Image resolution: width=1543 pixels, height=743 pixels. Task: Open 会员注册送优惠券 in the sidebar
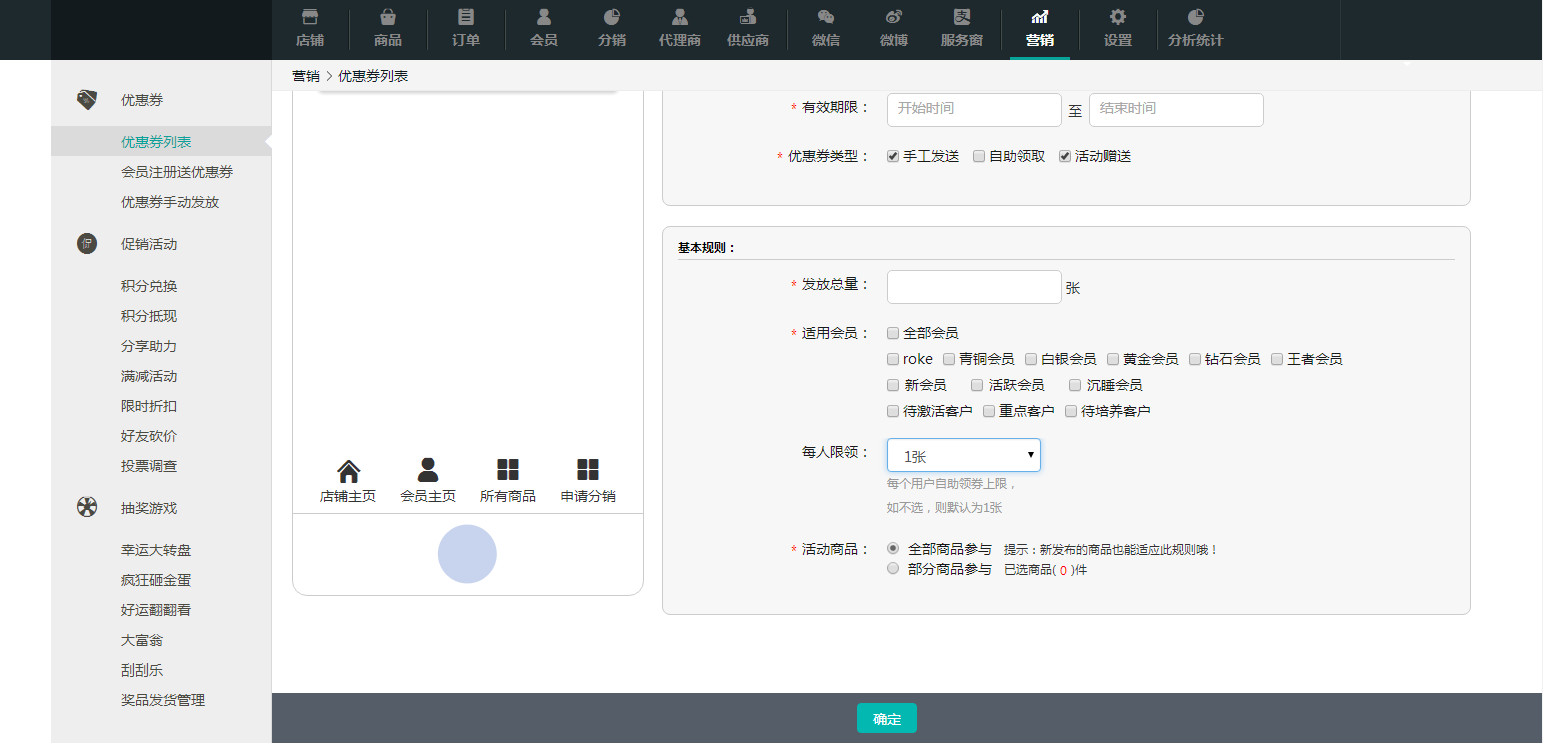pos(177,172)
